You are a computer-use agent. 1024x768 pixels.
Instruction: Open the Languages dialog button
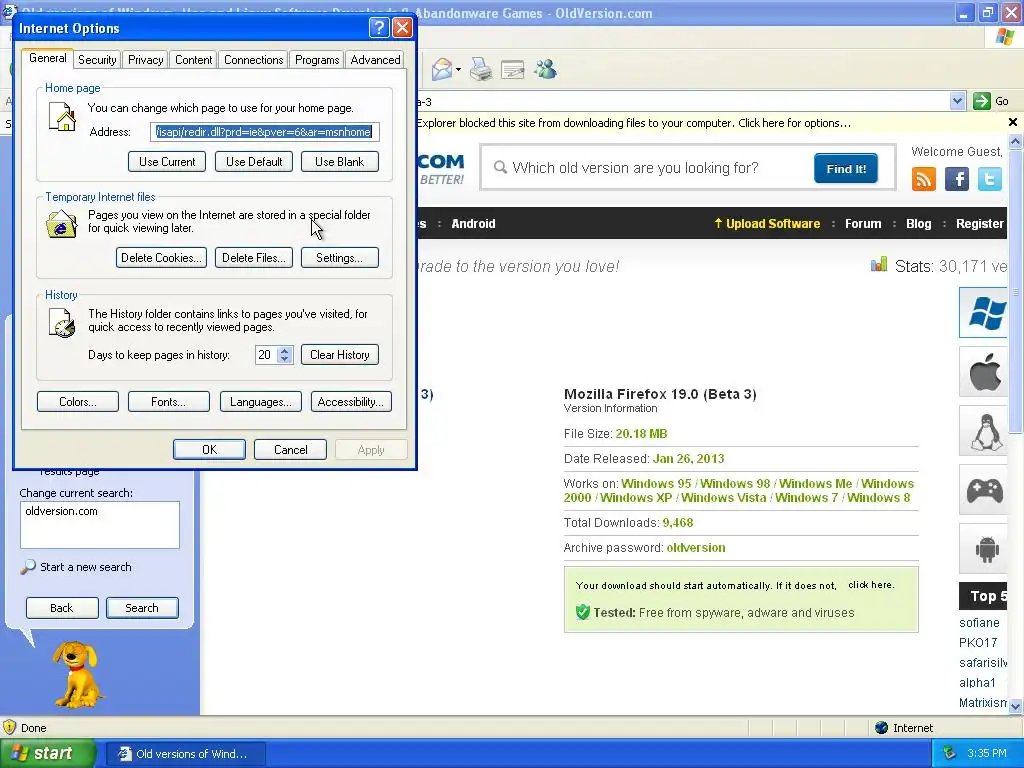261,402
